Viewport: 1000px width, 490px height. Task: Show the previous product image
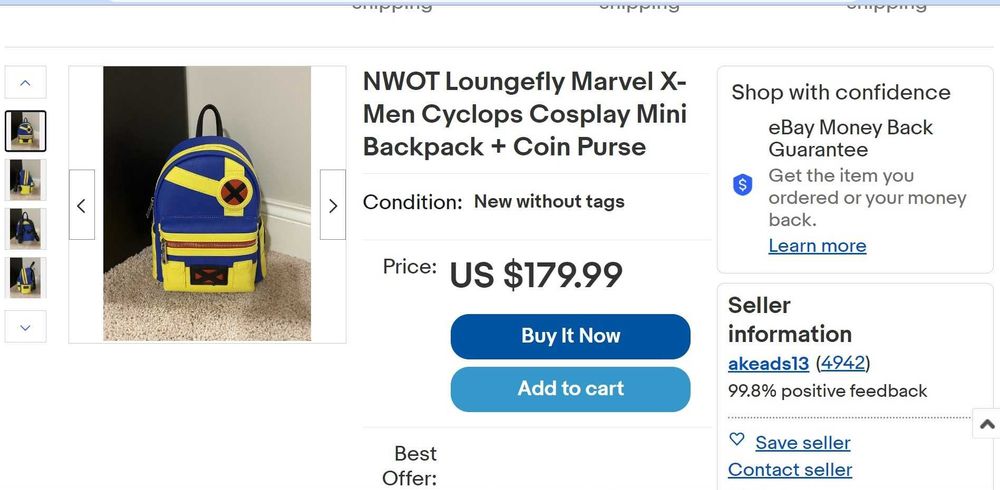coord(82,205)
